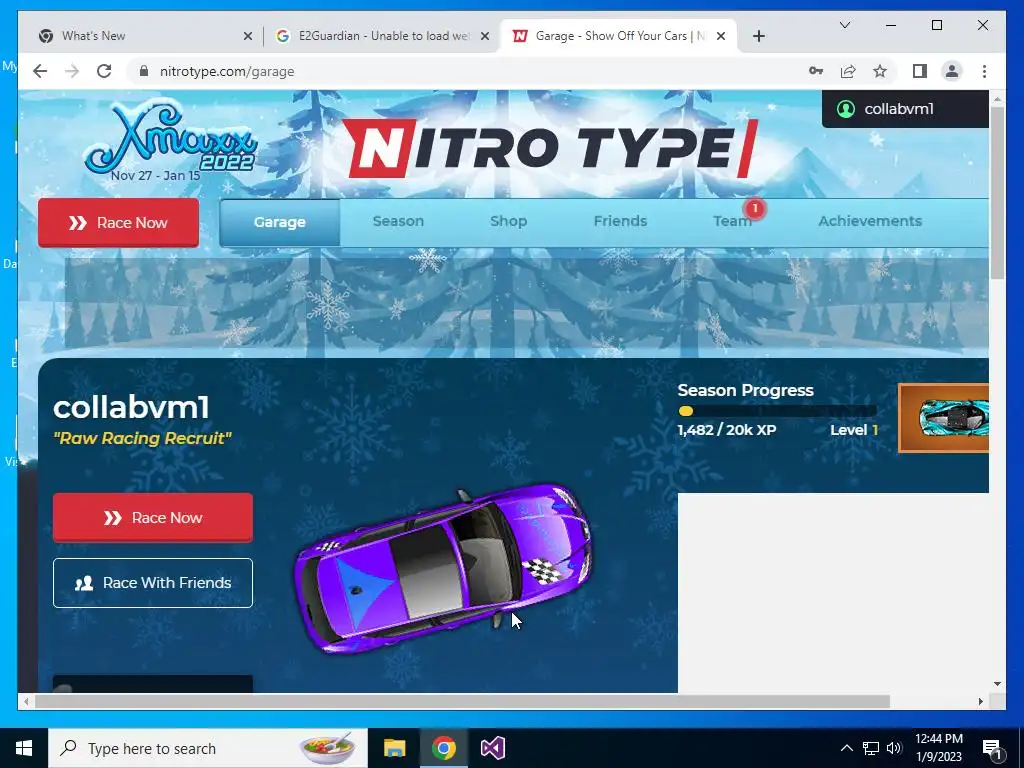
Task: Click the collabvm1 username heading
Action: [131, 408]
